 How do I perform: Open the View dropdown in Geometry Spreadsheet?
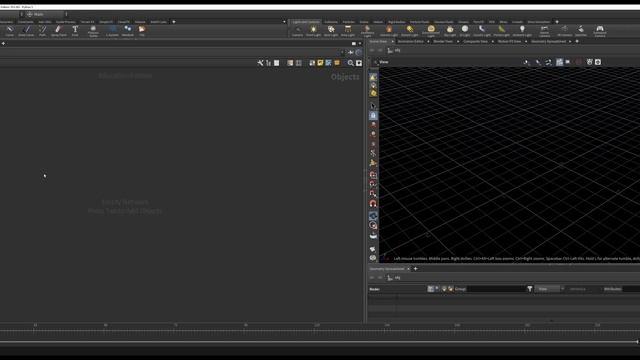pyautogui.click(x=549, y=289)
